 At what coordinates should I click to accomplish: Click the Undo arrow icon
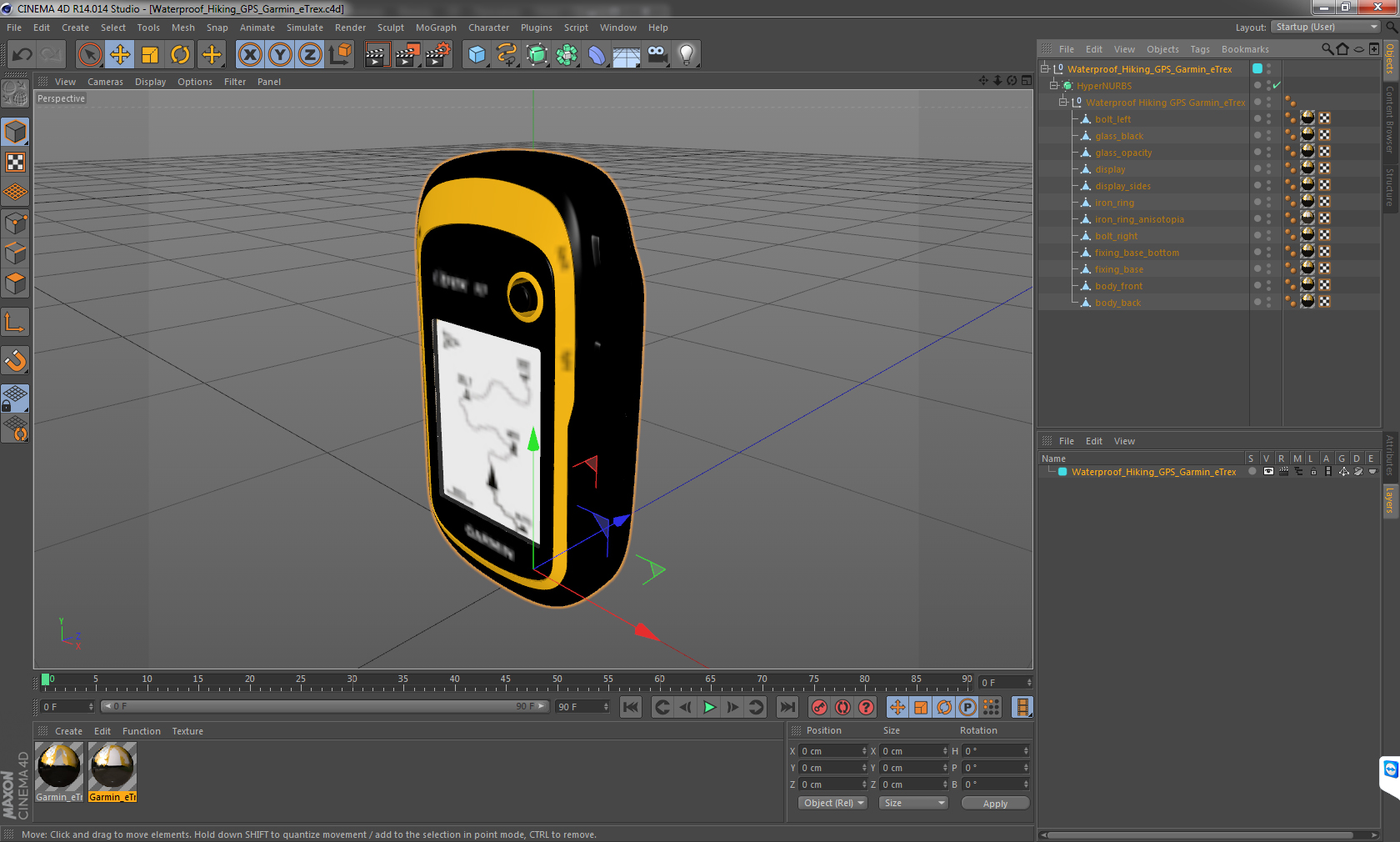click(22, 55)
